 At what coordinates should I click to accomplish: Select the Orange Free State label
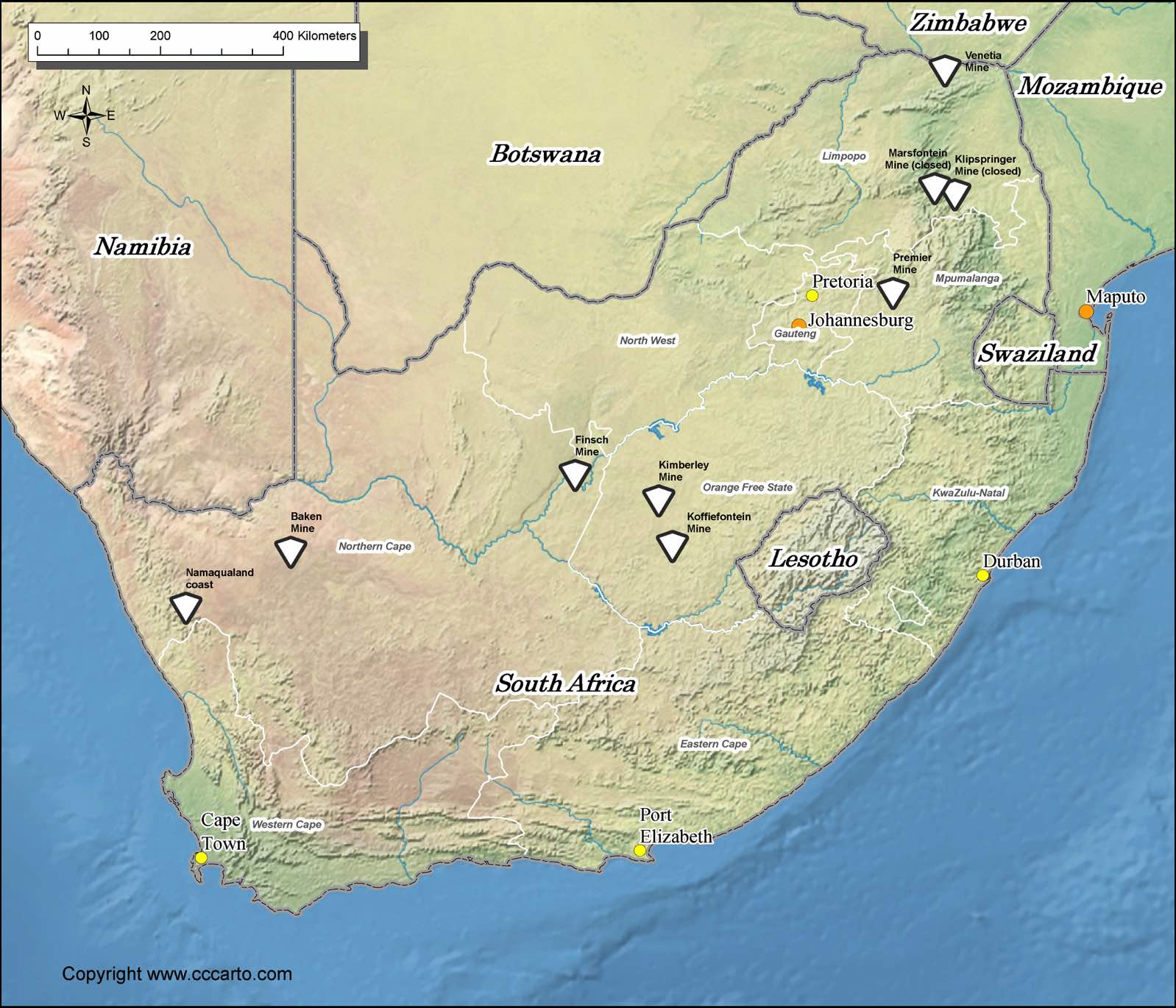(747, 487)
